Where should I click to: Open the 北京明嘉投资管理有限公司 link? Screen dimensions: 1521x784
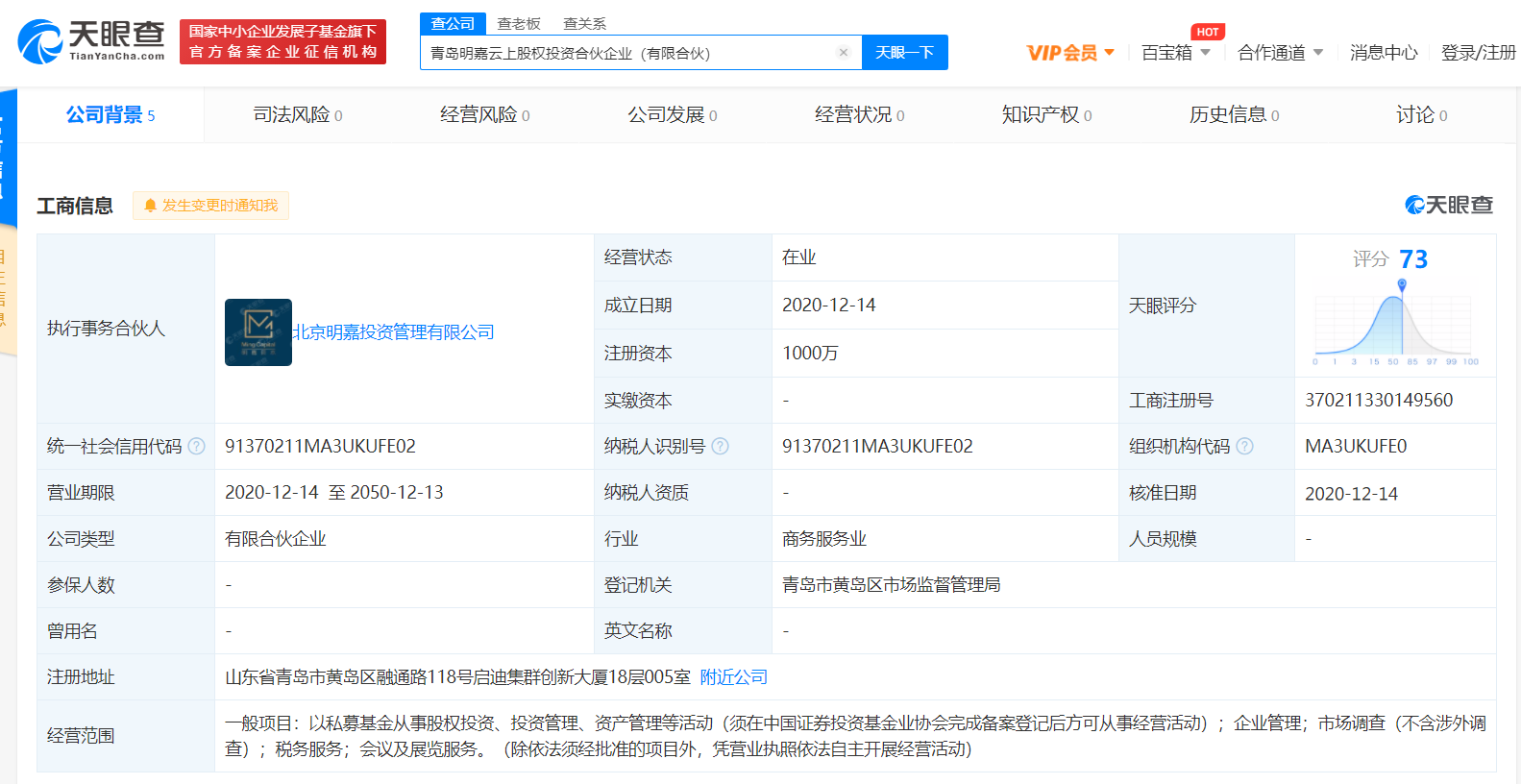pos(393,332)
